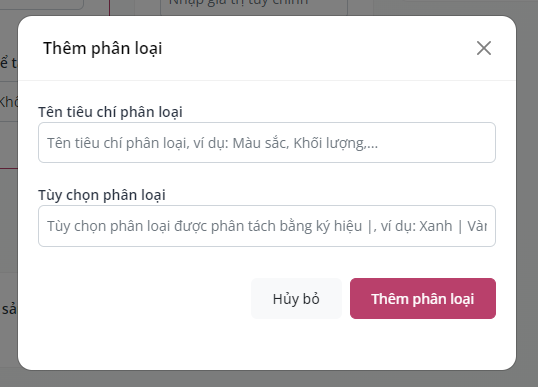Screen dimensions: 538x387
Task: Click the background Nhập giá trị tùy chỉnh field
Action: (x=254, y=7)
